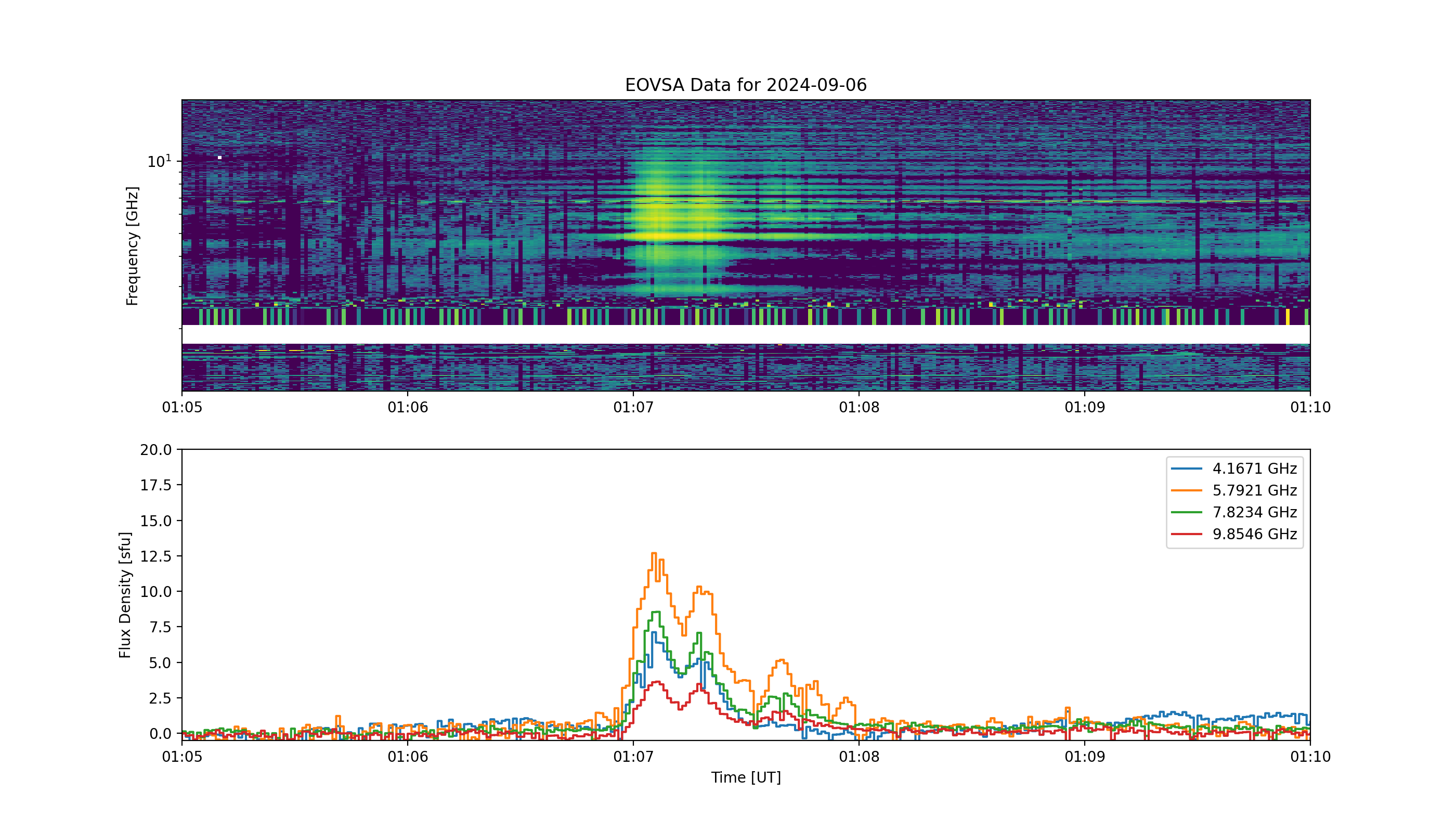The image size is (1456, 832).
Task: Click the highest orange flux peak near 12.5 sfu
Action: coord(654,554)
